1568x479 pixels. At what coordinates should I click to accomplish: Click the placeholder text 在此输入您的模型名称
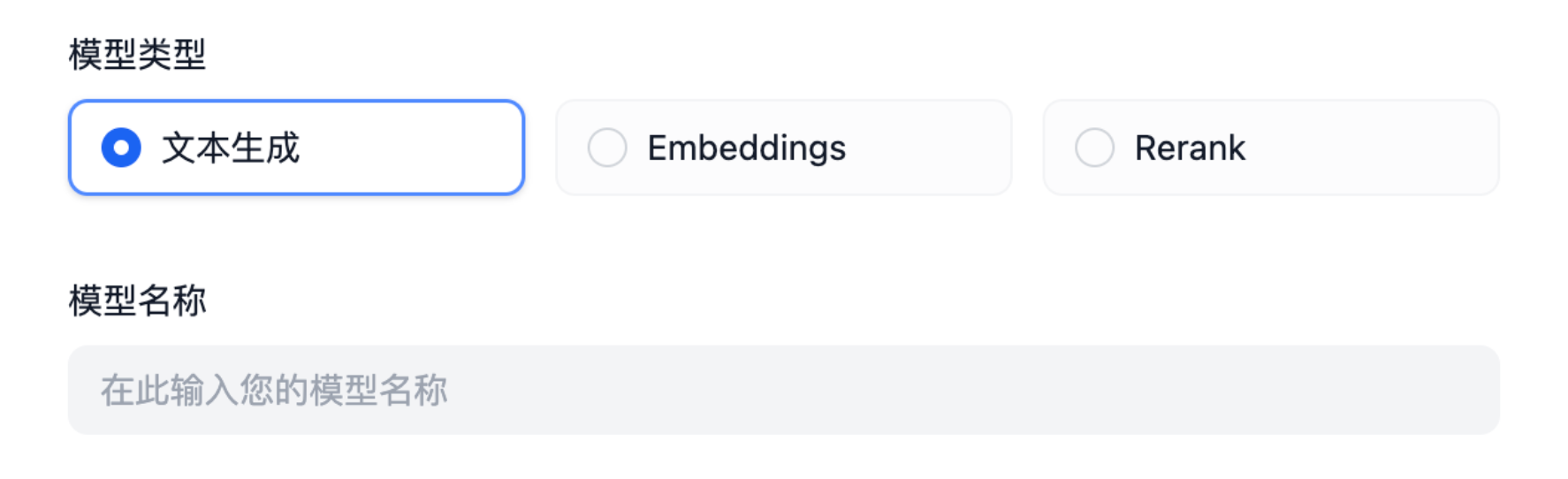click(274, 390)
